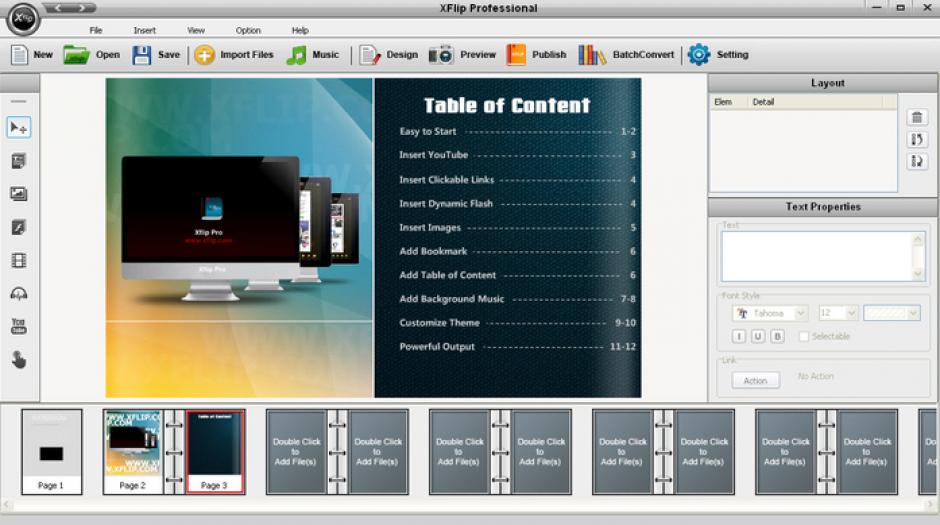Image resolution: width=940 pixels, height=525 pixels.
Task: Click the Detail column header
Action: [x=815, y=102]
